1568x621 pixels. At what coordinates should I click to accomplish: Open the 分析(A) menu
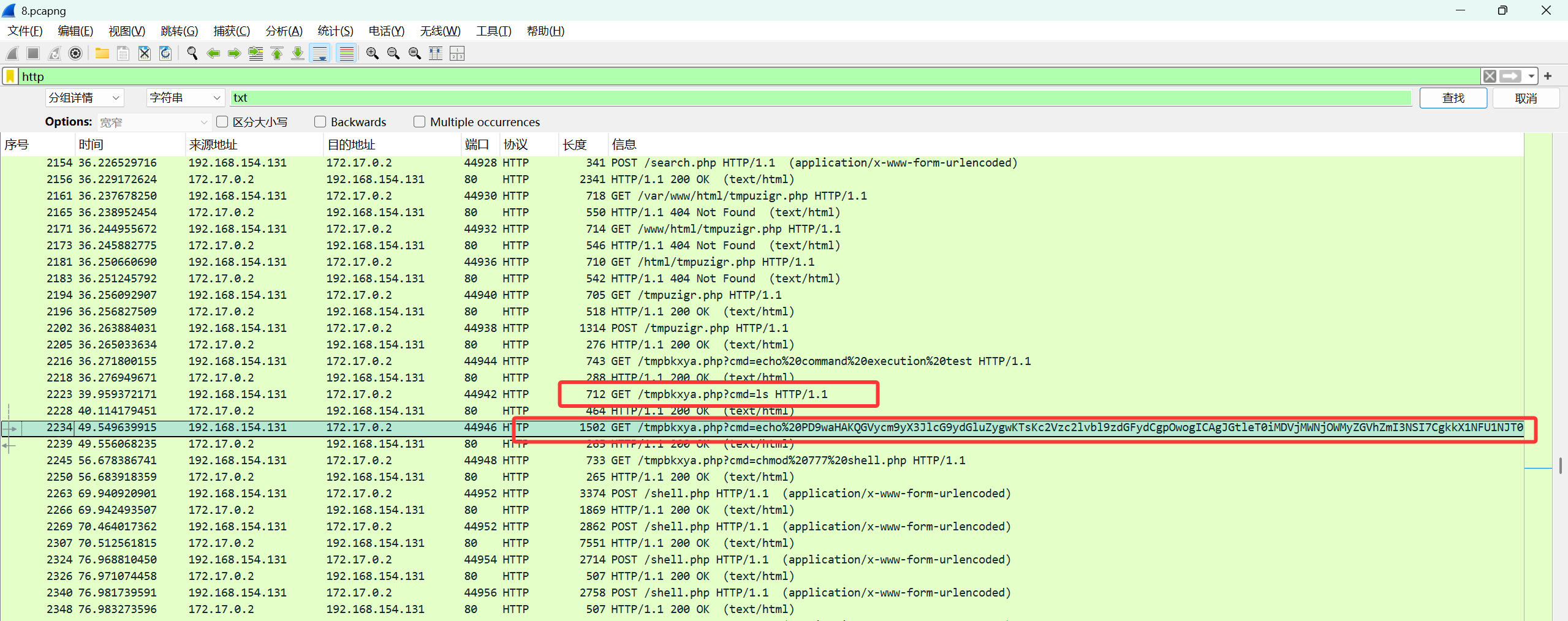284,31
